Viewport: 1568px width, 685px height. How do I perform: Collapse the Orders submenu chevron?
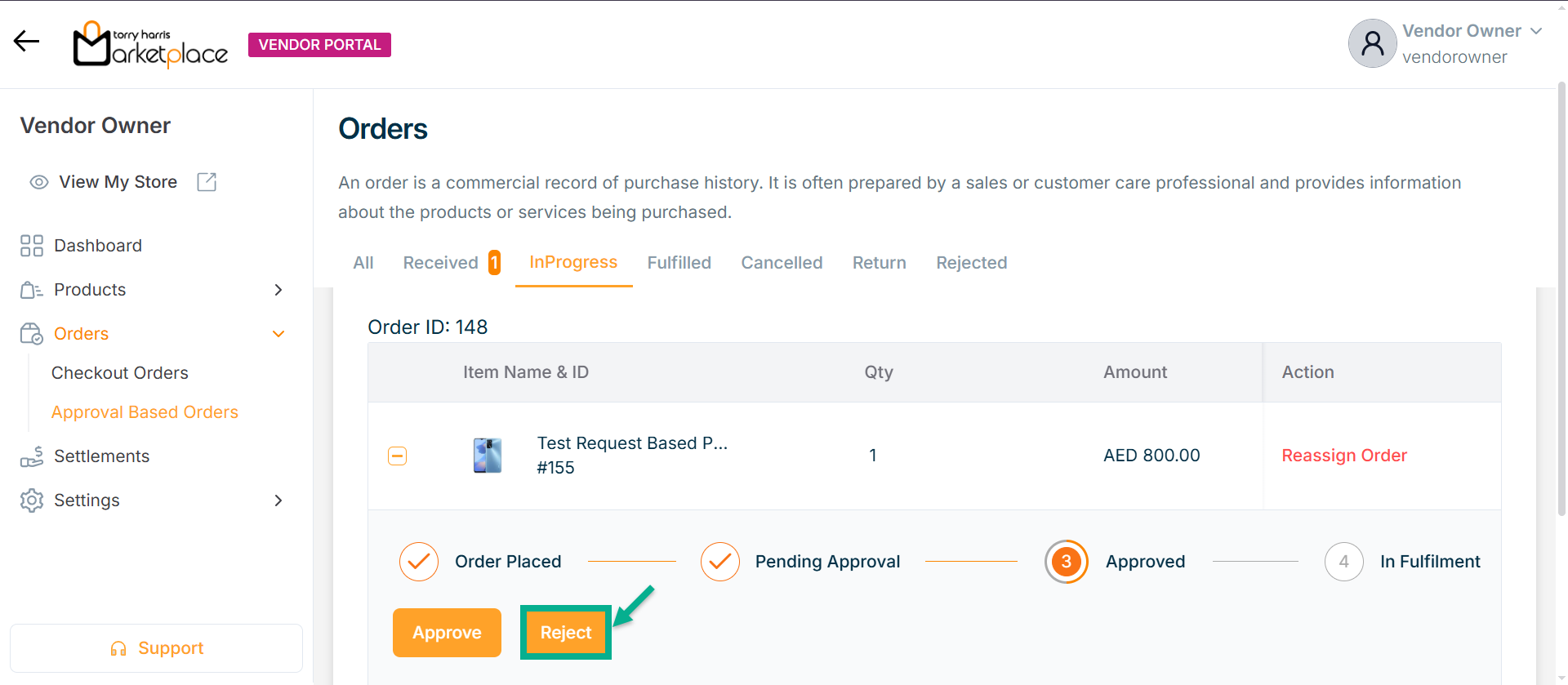[x=278, y=334]
